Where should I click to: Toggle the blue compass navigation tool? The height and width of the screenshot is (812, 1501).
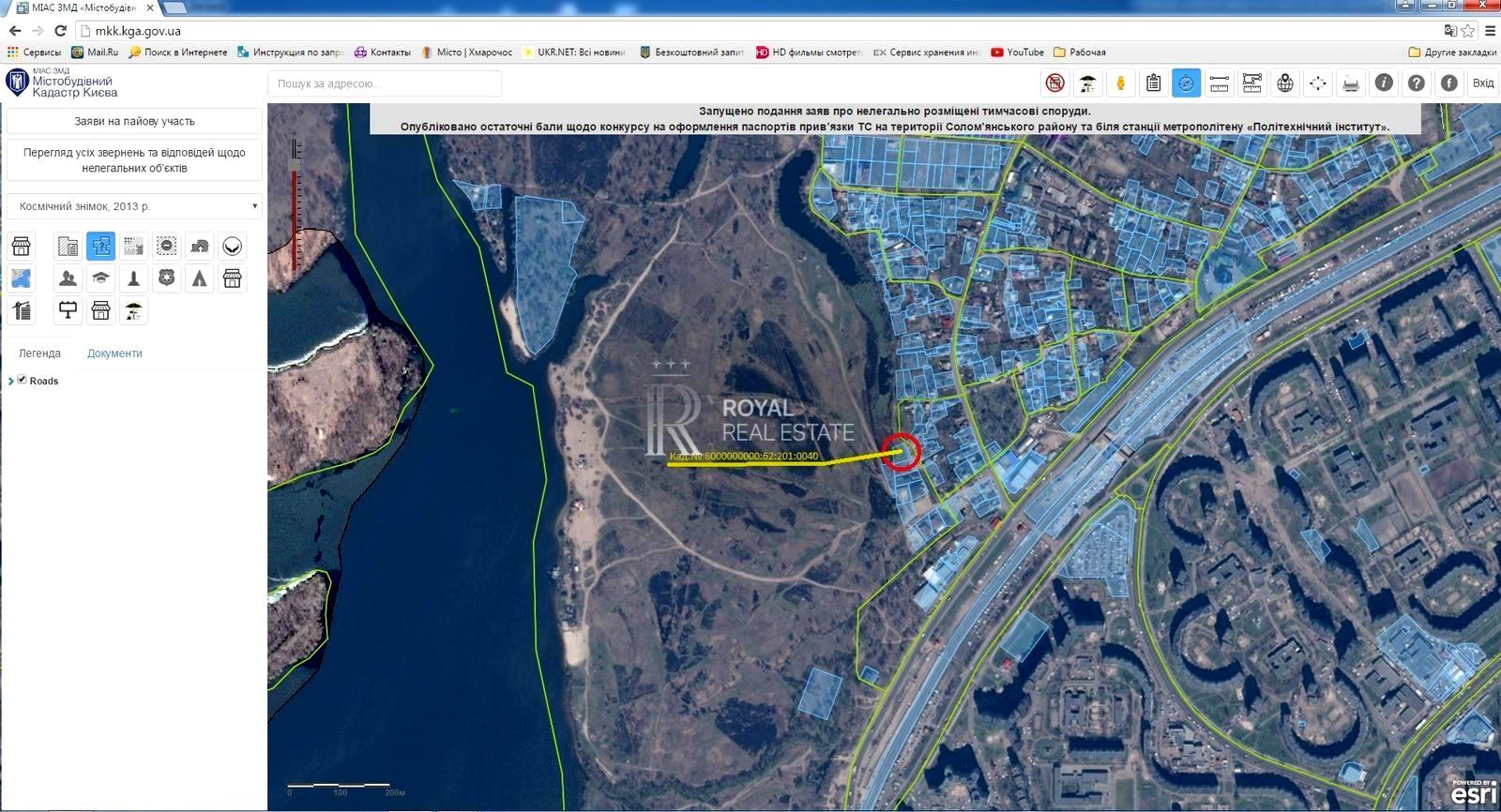point(1187,83)
